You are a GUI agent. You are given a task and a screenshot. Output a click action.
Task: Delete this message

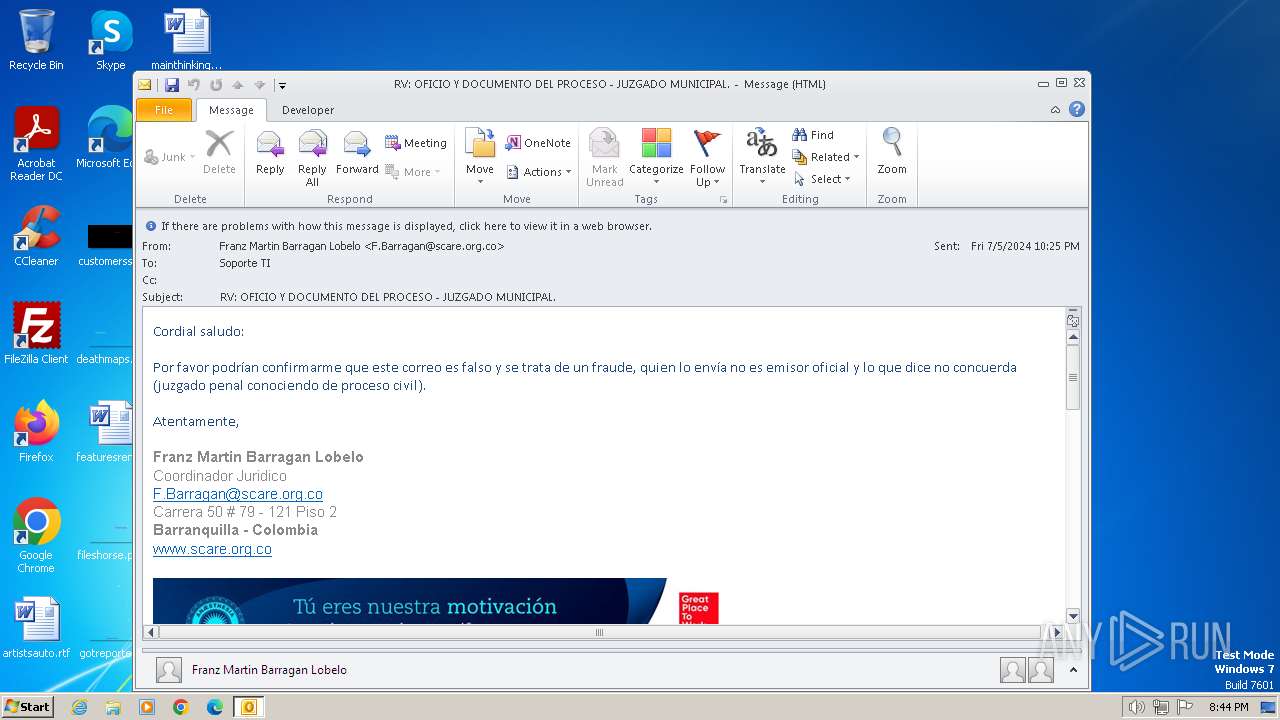[219, 152]
